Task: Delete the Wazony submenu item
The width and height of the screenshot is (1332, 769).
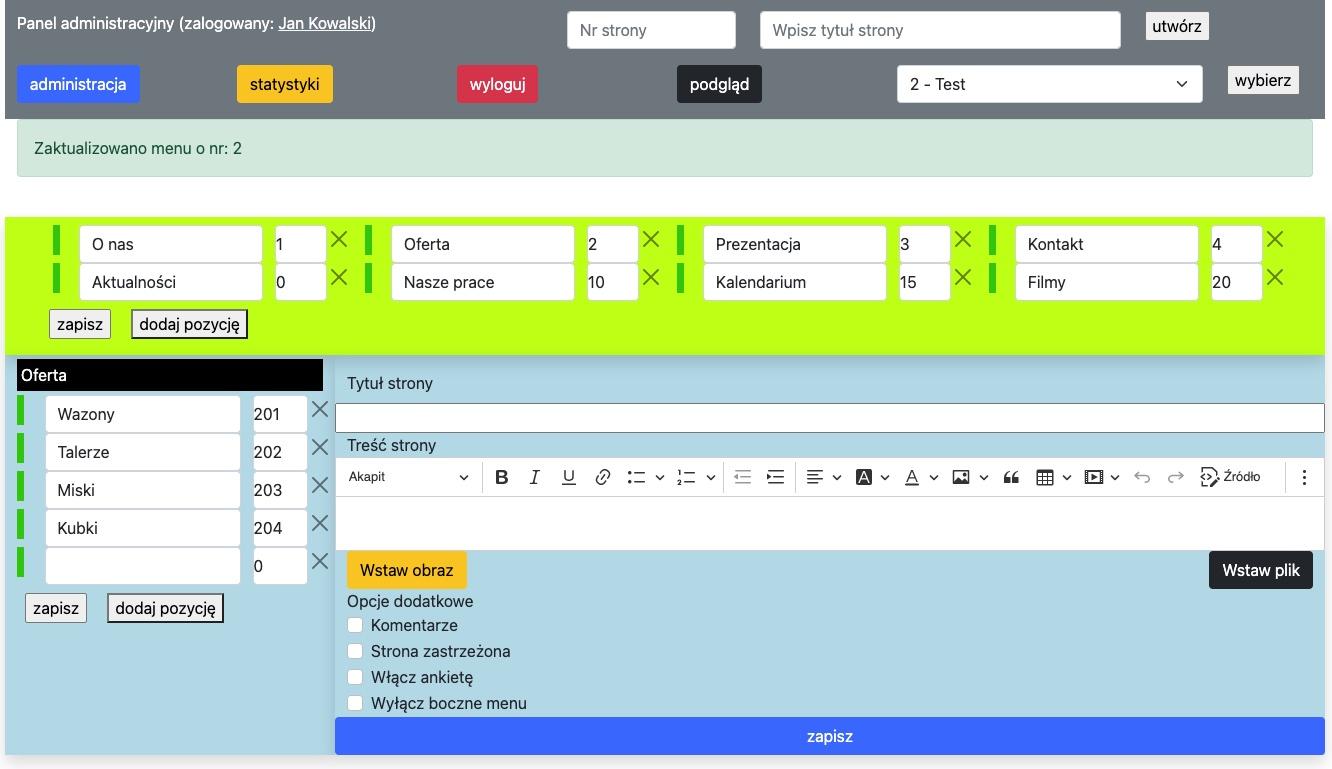Action: tap(319, 410)
